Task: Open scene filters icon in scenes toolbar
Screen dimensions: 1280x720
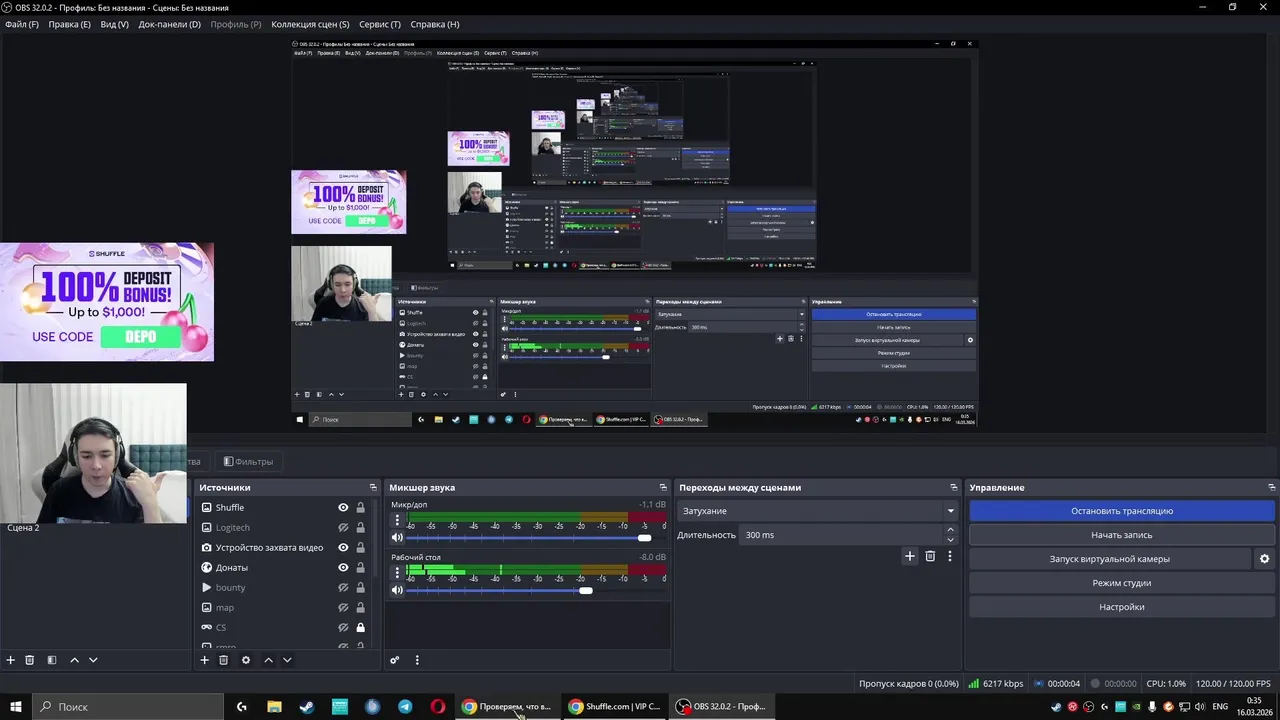Action: point(52,660)
